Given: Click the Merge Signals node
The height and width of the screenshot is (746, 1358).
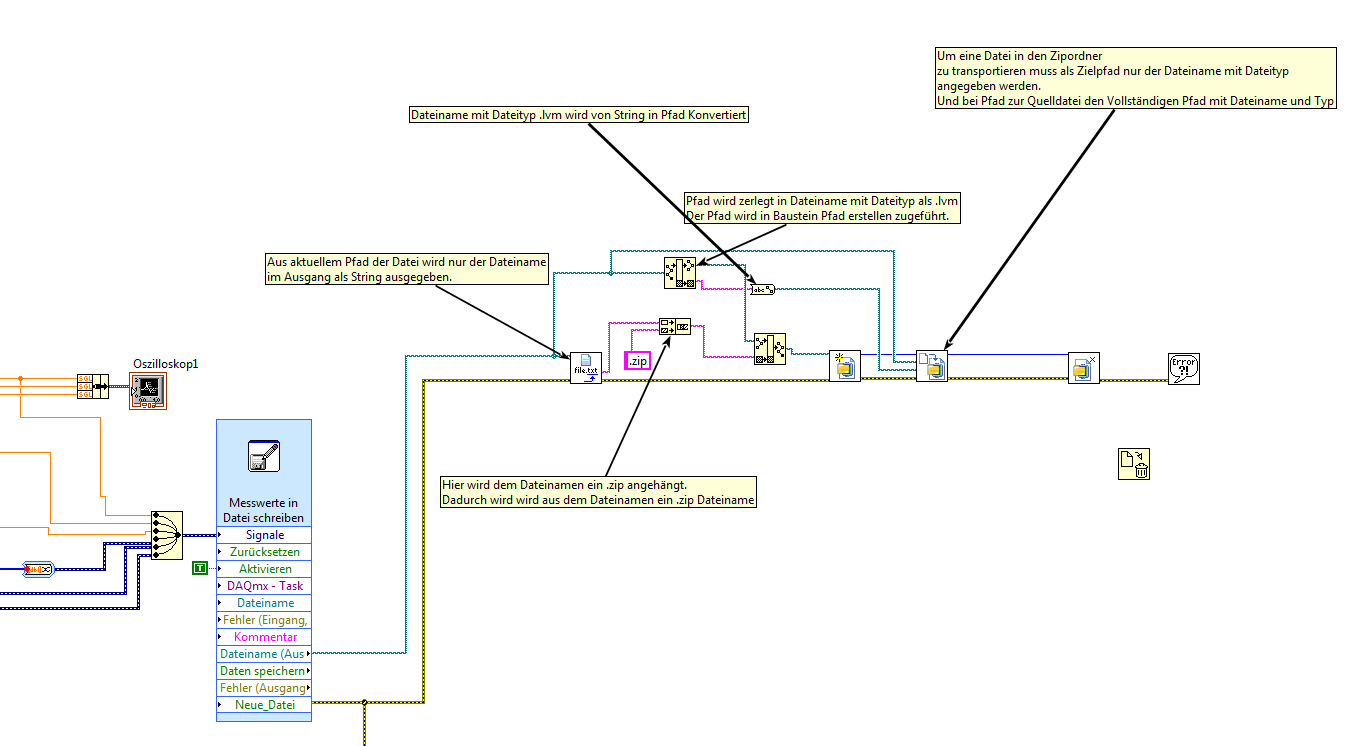Looking at the screenshot, I should click(x=168, y=535).
